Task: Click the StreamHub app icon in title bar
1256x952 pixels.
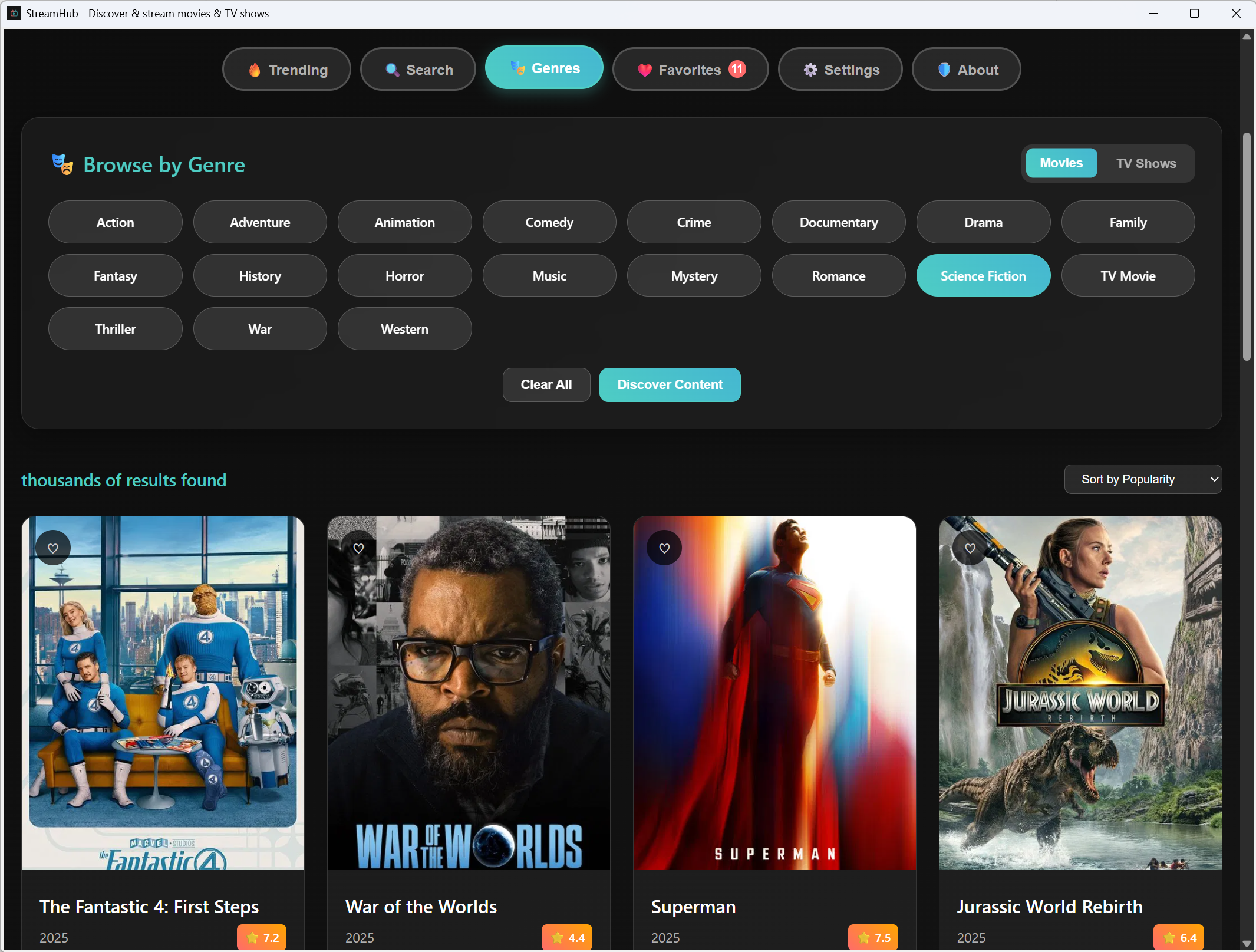Action: click(14, 13)
